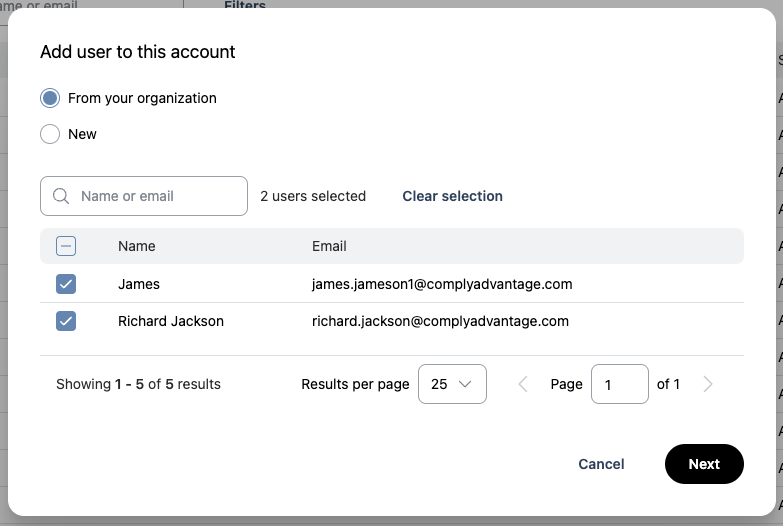
Task: Select the 'From your organization' radio button
Action: [x=50, y=98]
